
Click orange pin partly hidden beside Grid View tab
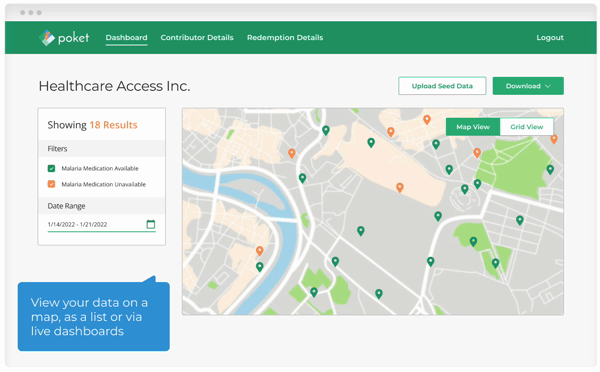(554, 139)
